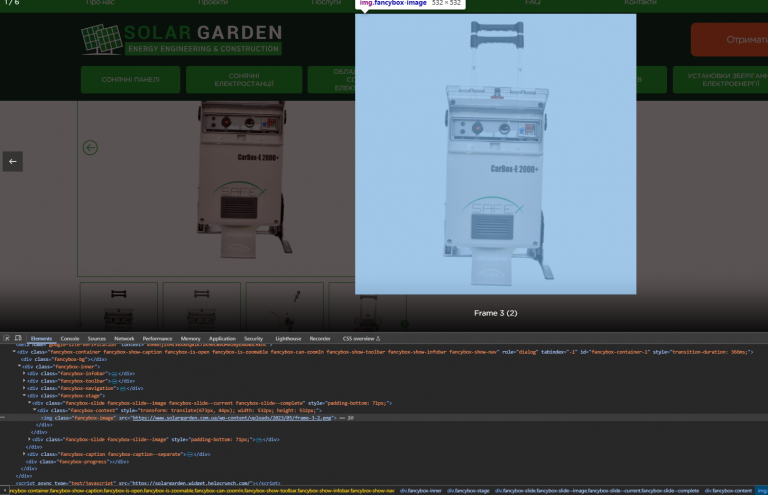Switch to the Recorder tab
The image size is (768, 495).
[x=320, y=338]
